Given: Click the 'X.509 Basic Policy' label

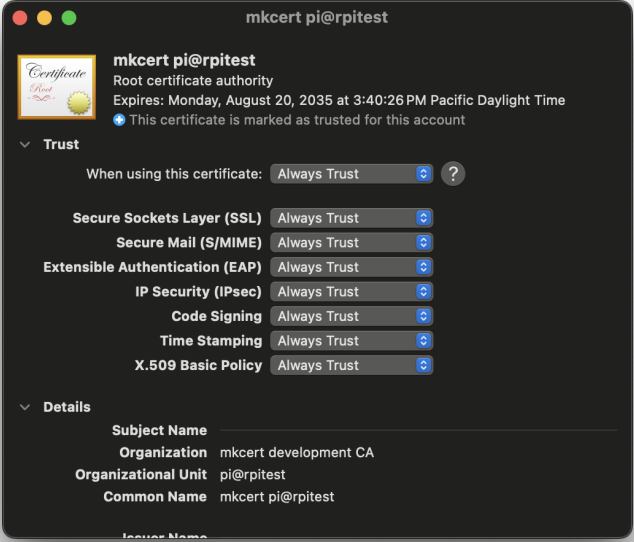Looking at the screenshot, I should pyautogui.click(x=198, y=365).
